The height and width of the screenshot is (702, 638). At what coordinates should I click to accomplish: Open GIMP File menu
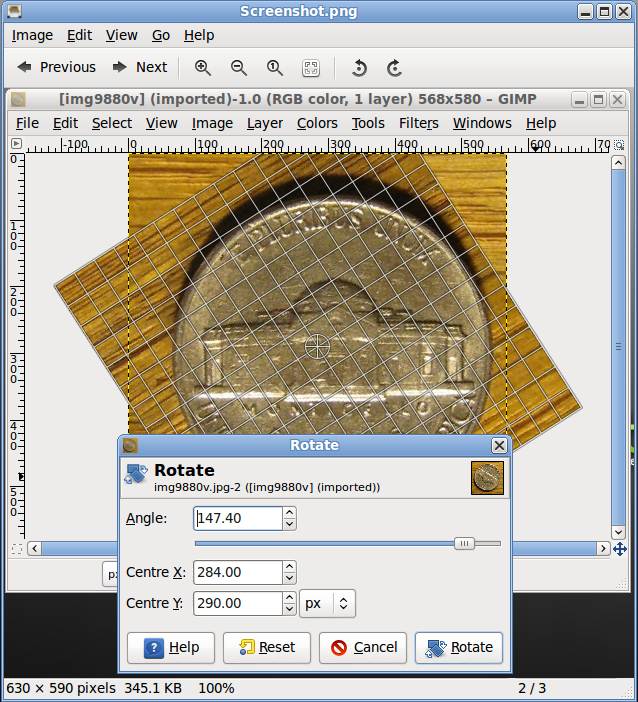pos(27,123)
